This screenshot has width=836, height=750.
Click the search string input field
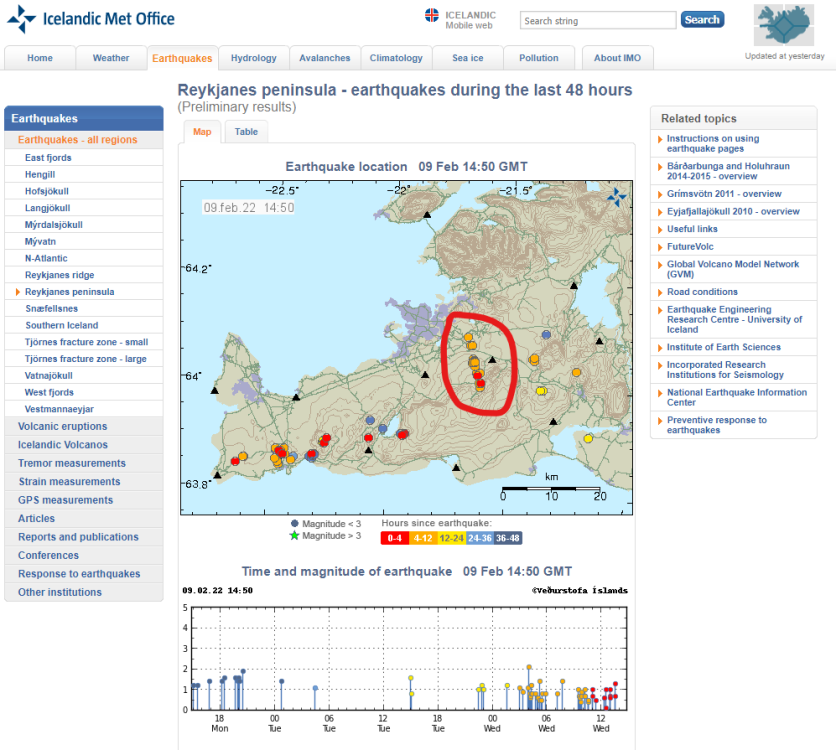tap(598, 20)
